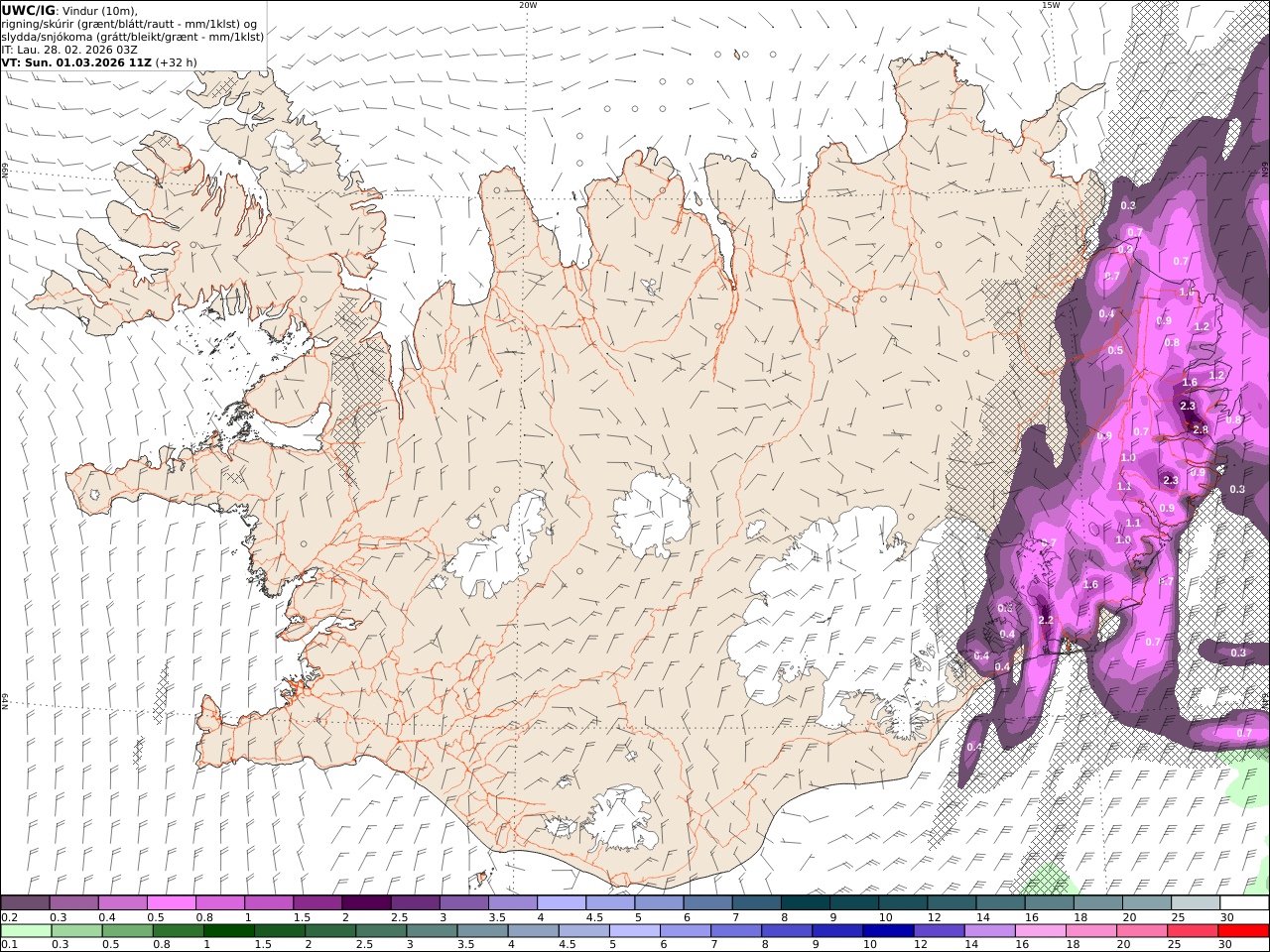Pick the top-row lavender swatch between 4 and 4.5
1270x952 pixels.
[562, 903]
